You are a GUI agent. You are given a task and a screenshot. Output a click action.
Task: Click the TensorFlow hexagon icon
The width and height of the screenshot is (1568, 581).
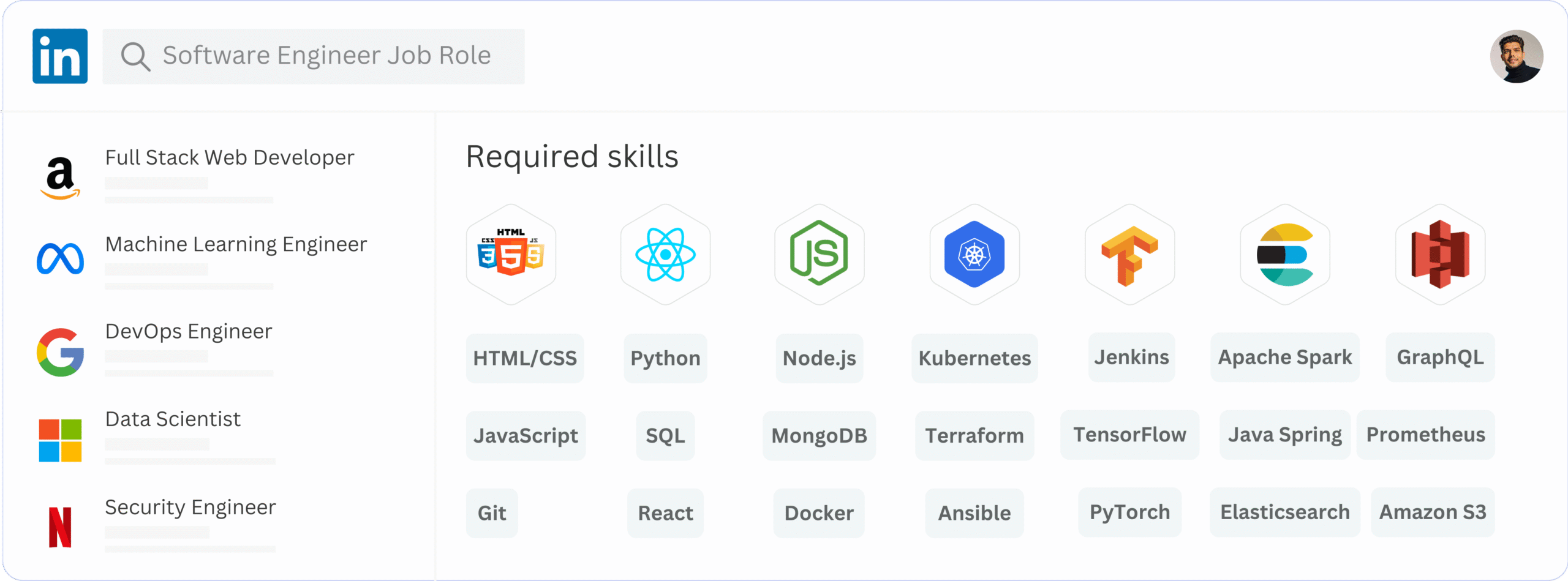[1129, 255]
